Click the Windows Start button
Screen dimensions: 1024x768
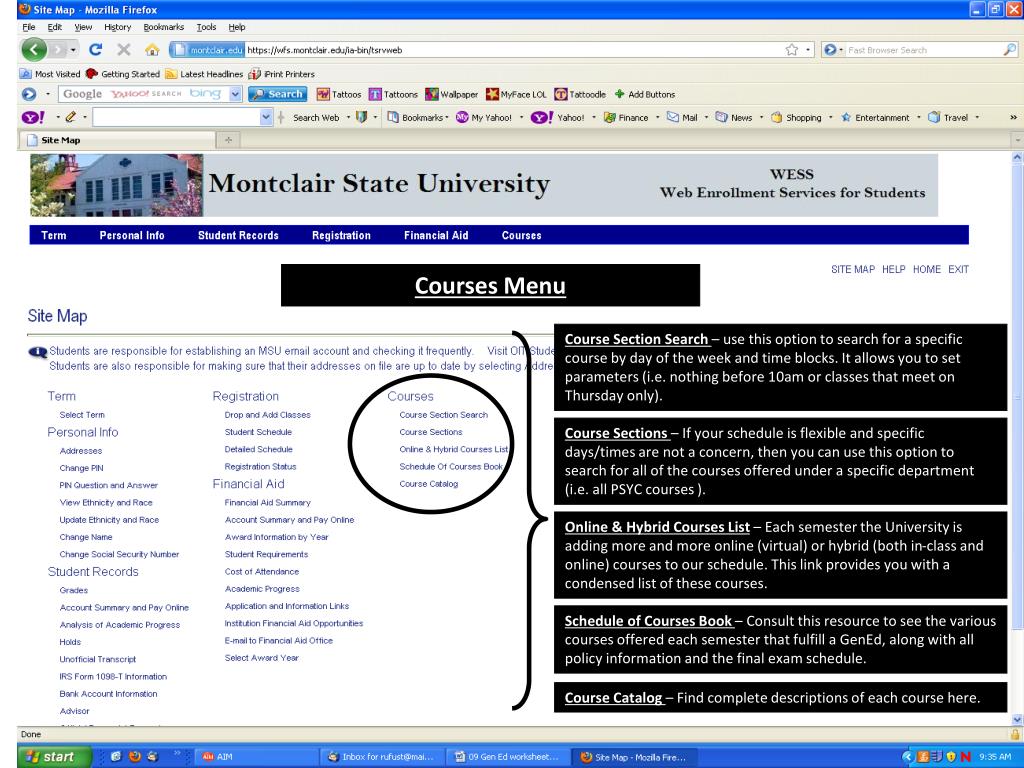click(55, 757)
